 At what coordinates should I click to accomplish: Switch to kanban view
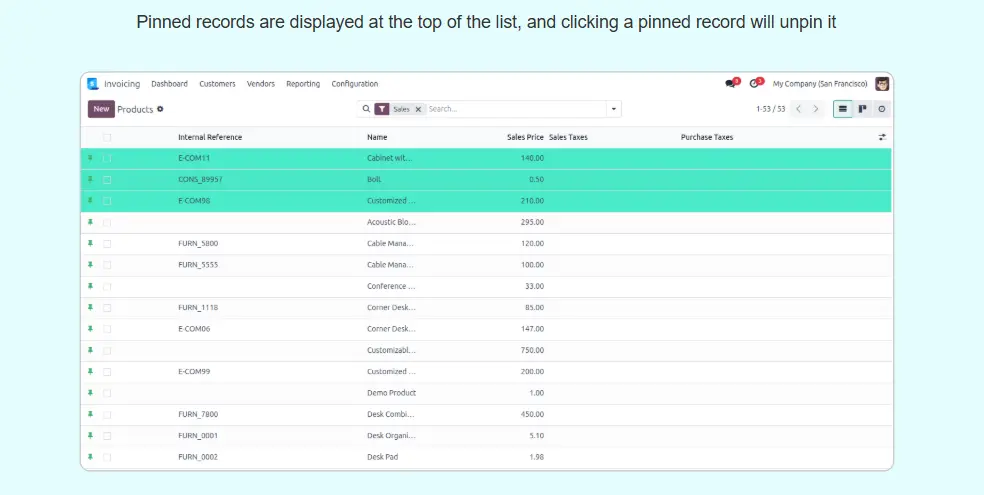click(862, 109)
